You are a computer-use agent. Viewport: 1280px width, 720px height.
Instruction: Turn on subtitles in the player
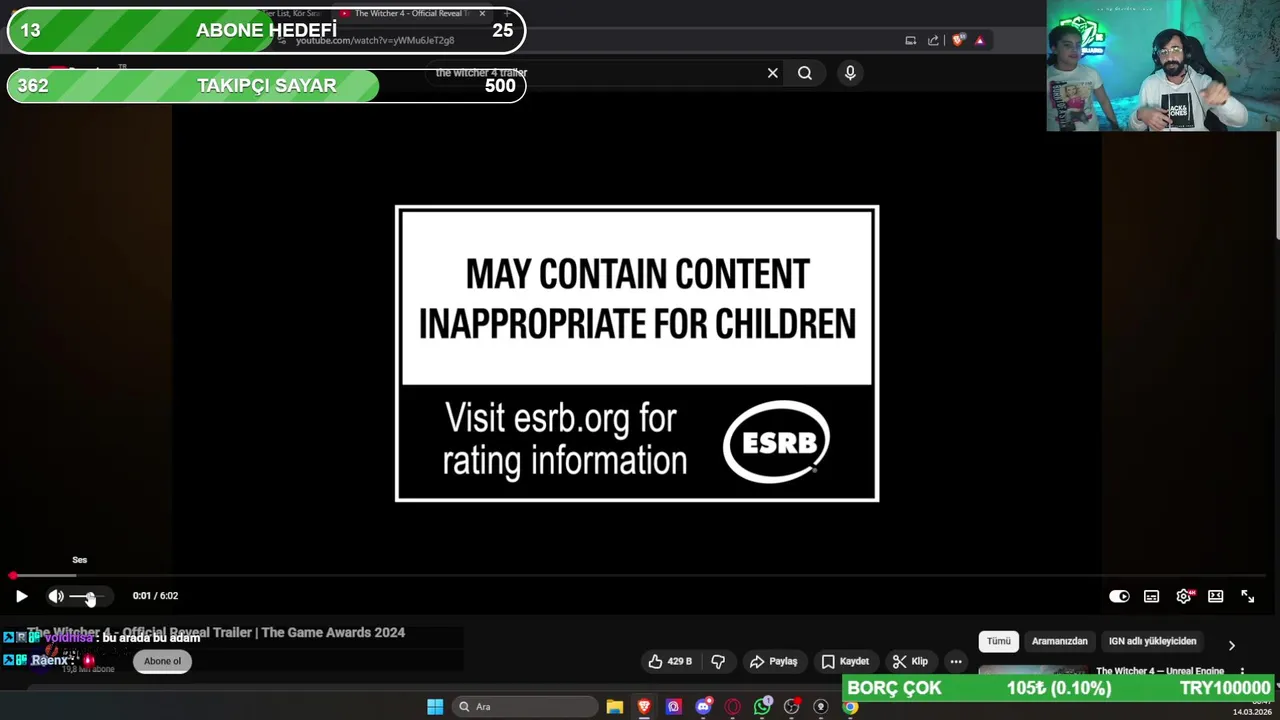[x=1151, y=596]
